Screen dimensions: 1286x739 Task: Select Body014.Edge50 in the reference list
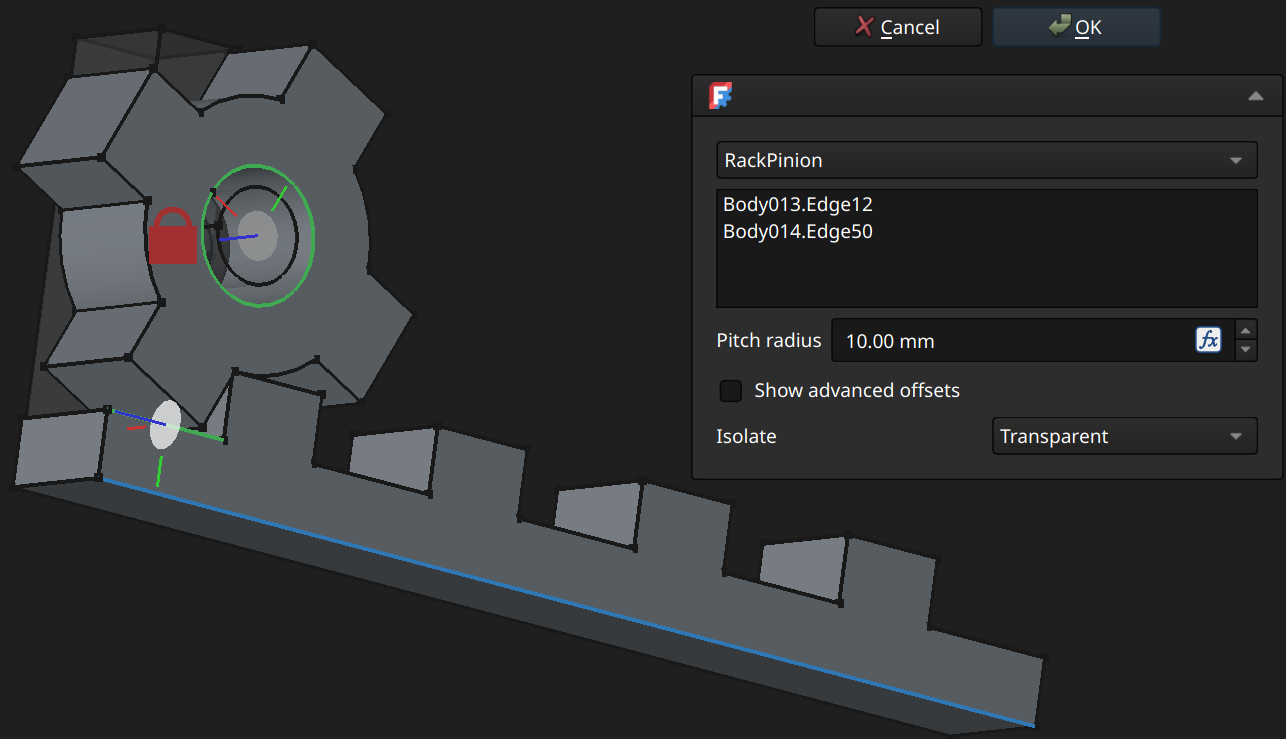(798, 232)
